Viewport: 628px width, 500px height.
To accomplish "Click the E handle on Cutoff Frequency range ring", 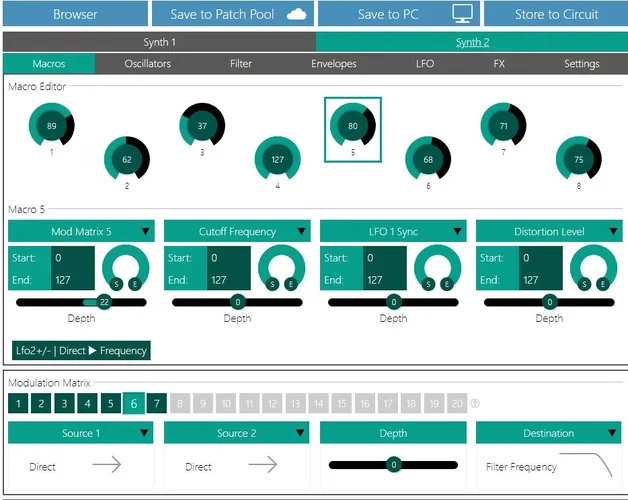I will point(291,284).
